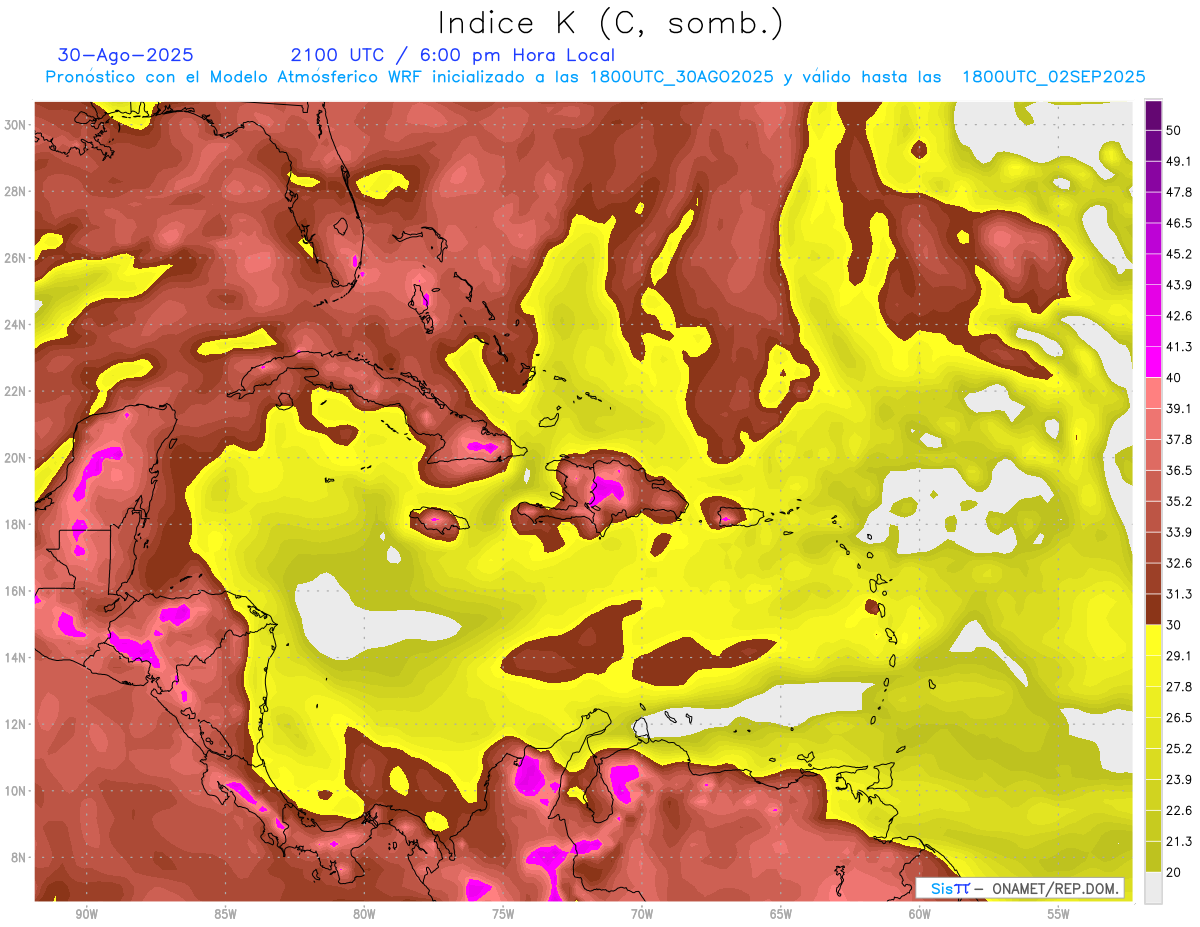Click the color scale value 36.5
This screenshot has height=927, width=1200.
tap(1179, 470)
